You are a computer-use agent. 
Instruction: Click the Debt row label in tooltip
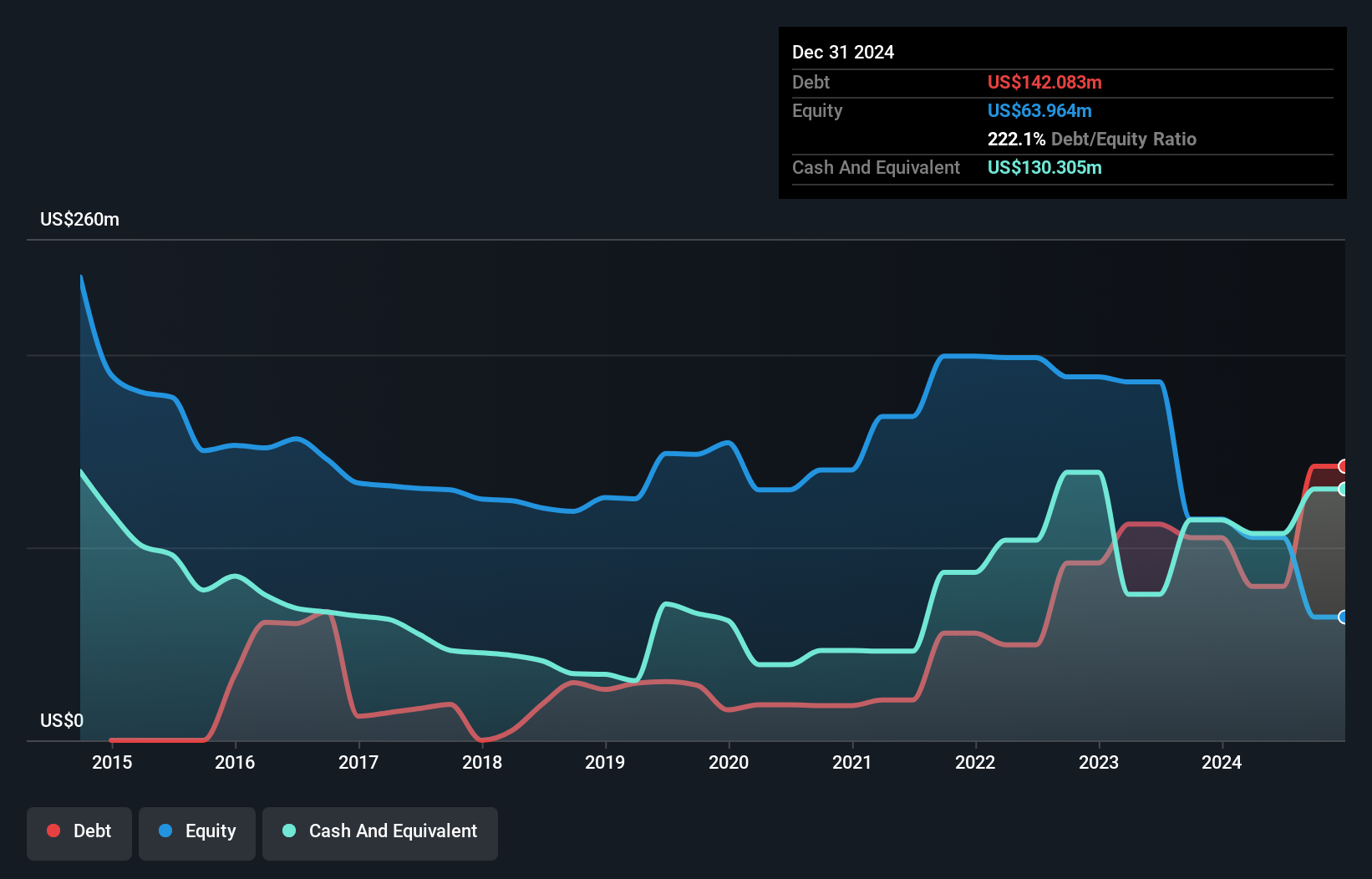pos(810,83)
